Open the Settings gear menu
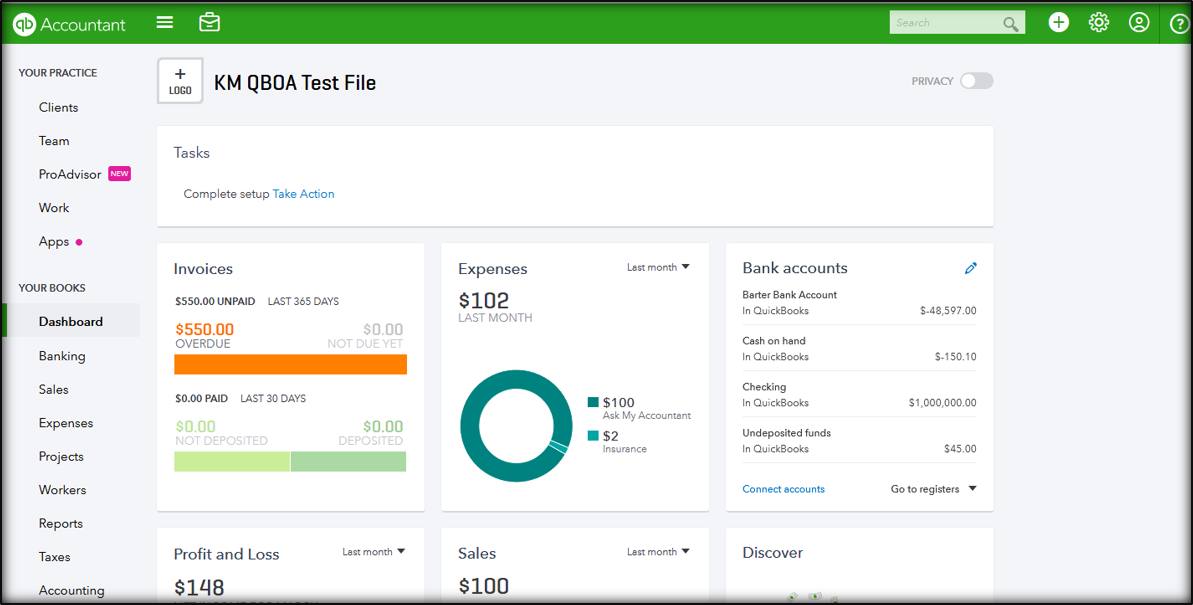The image size is (1193, 605). 1099,23
